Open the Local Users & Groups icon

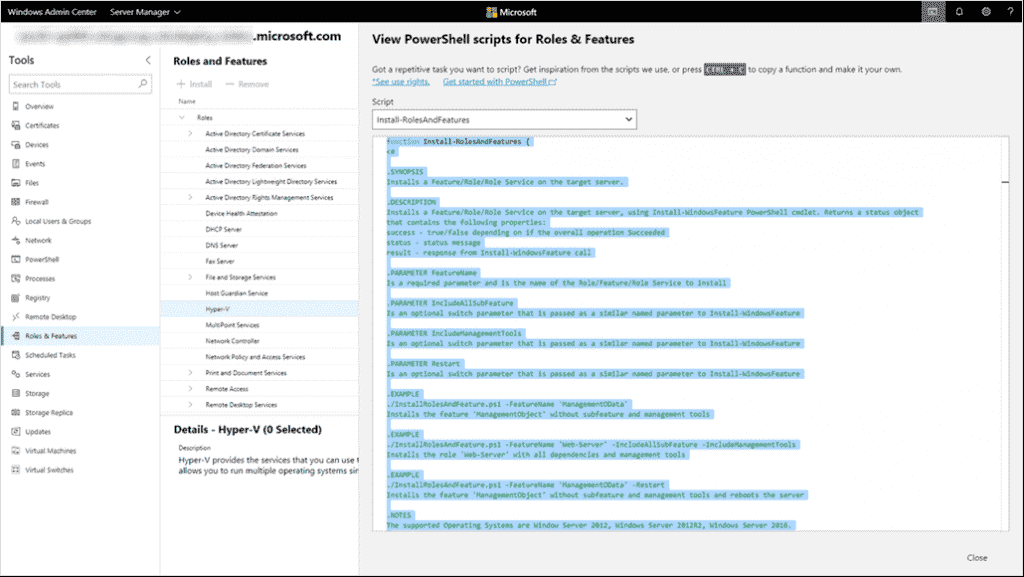[x=16, y=221]
